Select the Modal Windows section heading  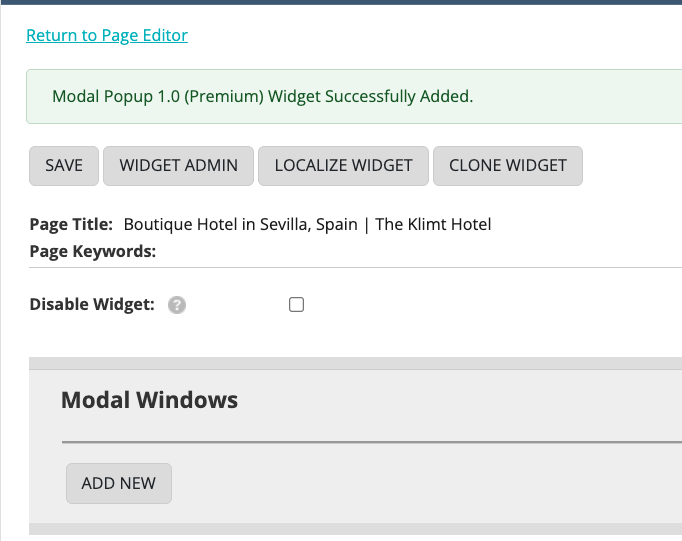149,400
